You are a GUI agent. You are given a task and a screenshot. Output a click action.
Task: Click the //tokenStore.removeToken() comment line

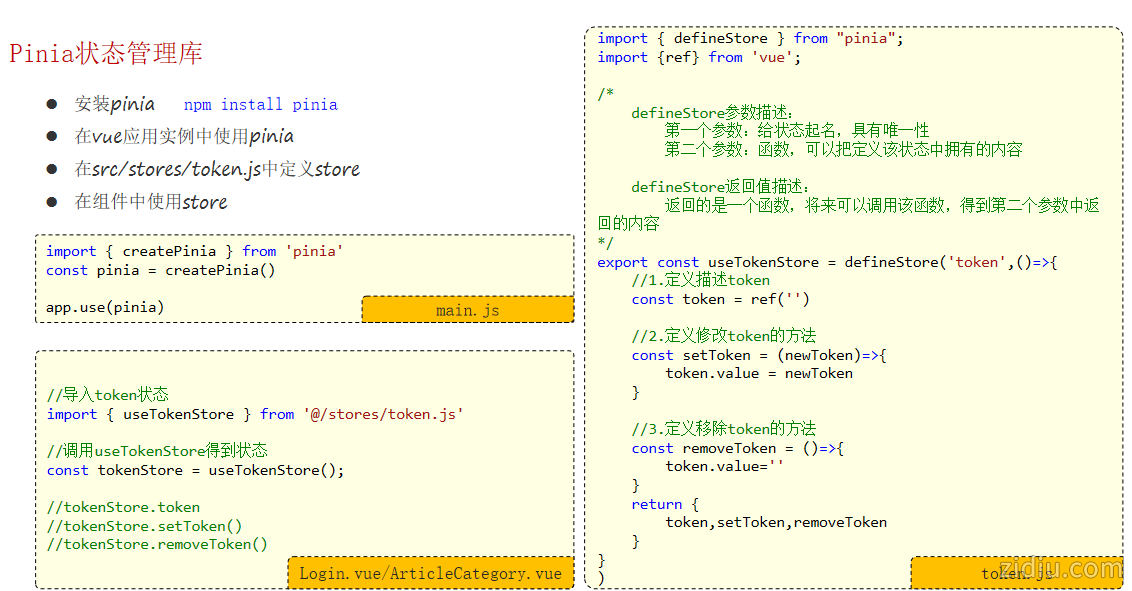(157, 544)
